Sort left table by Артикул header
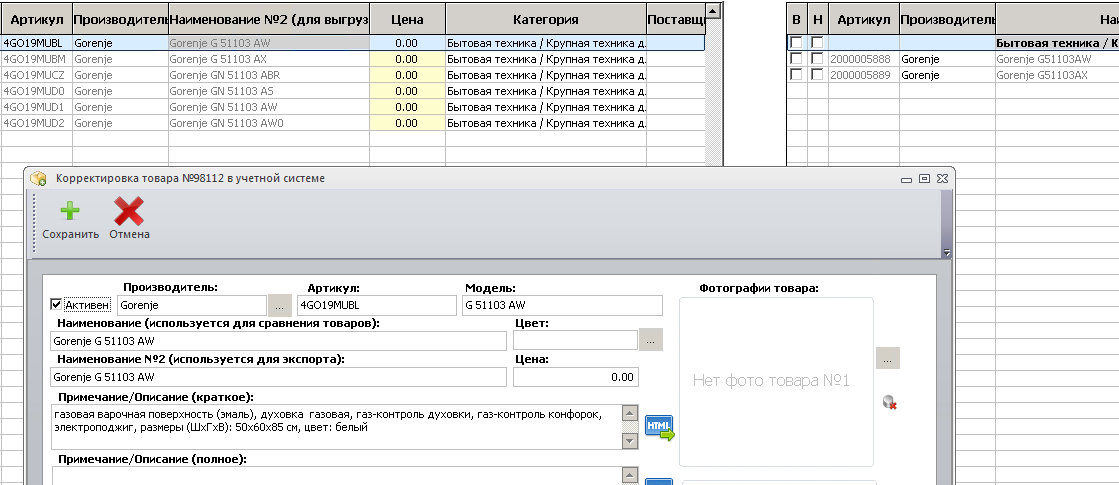 [36, 19]
